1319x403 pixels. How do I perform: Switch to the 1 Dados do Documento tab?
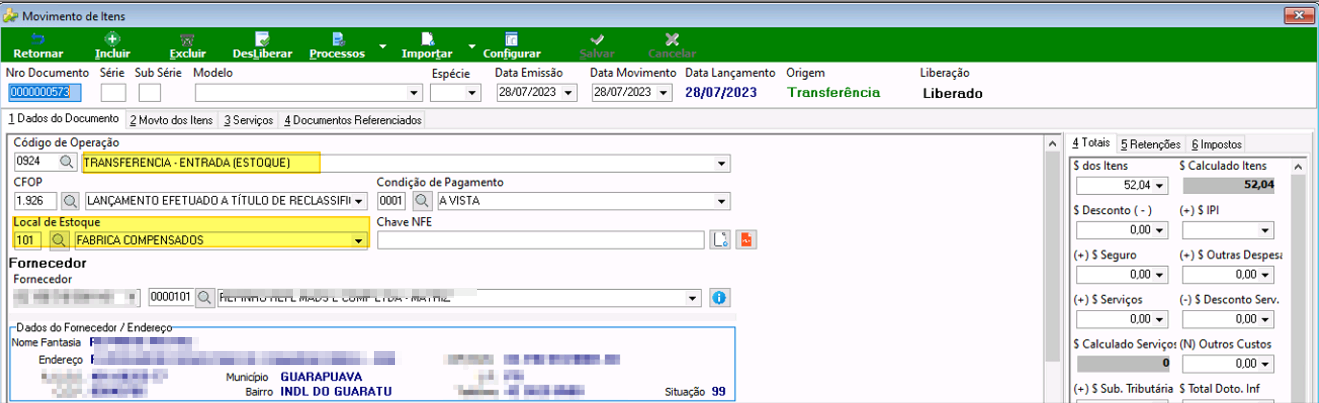pos(63,119)
